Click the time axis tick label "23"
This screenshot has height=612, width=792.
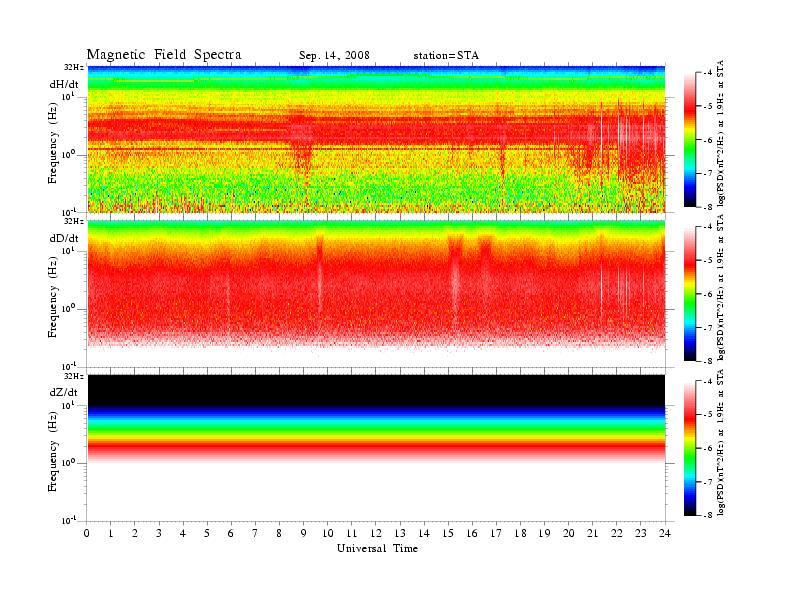tap(641, 533)
